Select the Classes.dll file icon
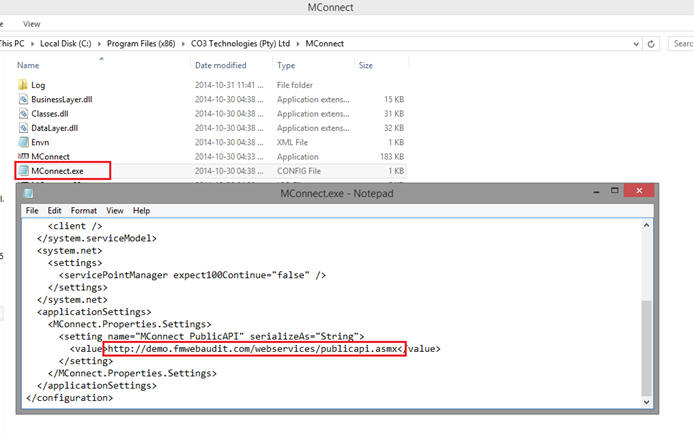694x435 pixels. [x=23, y=114]
